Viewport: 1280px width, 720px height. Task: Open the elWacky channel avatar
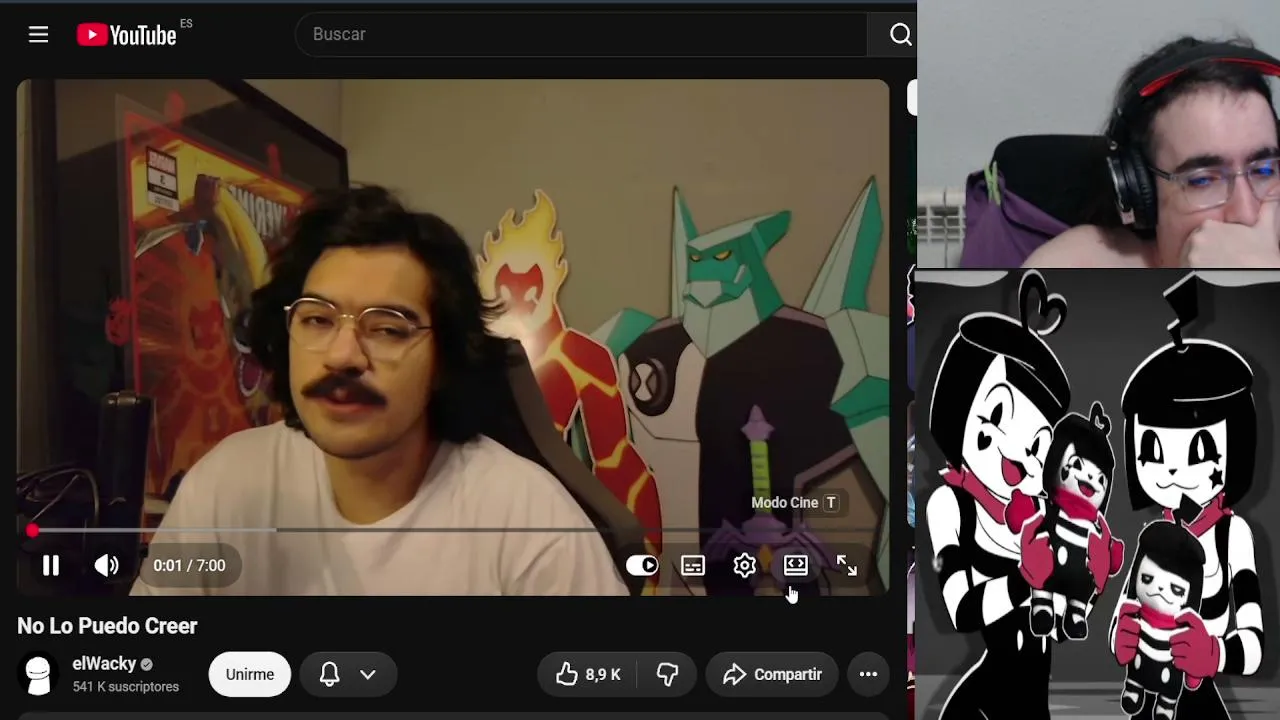[x=38, y=674]
